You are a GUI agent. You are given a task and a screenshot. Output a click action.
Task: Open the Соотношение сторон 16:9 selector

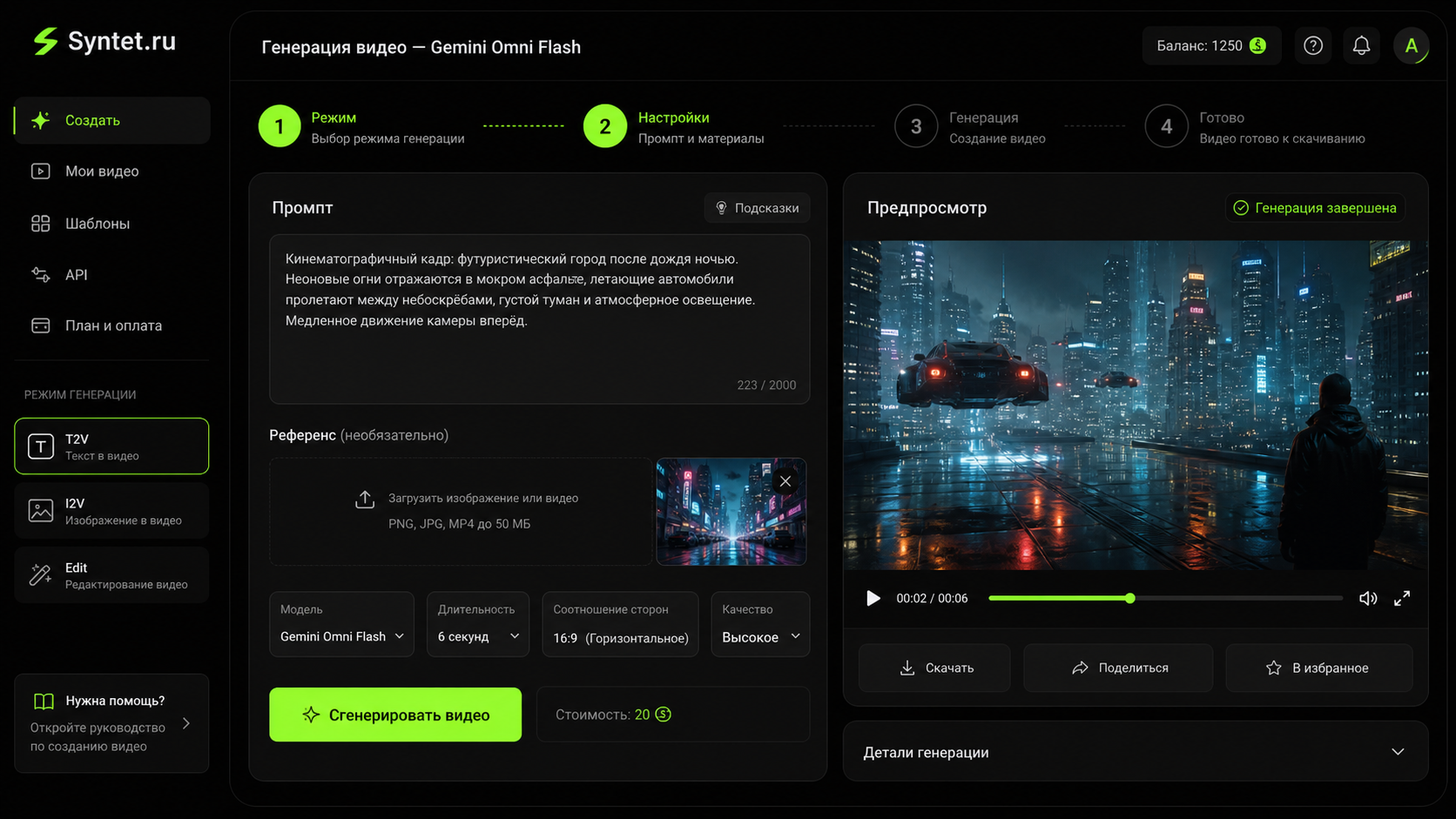pos(620,624)
